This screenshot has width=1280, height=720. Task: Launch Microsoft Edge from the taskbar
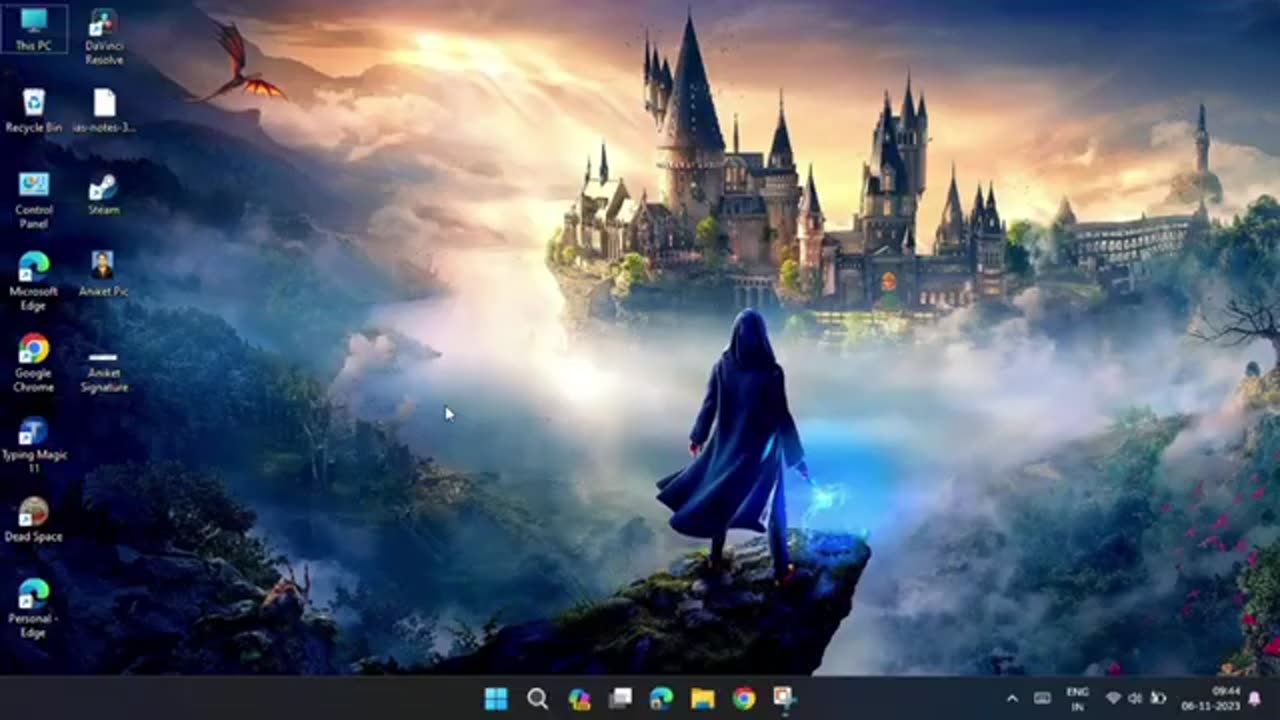(x=661, y=699)
